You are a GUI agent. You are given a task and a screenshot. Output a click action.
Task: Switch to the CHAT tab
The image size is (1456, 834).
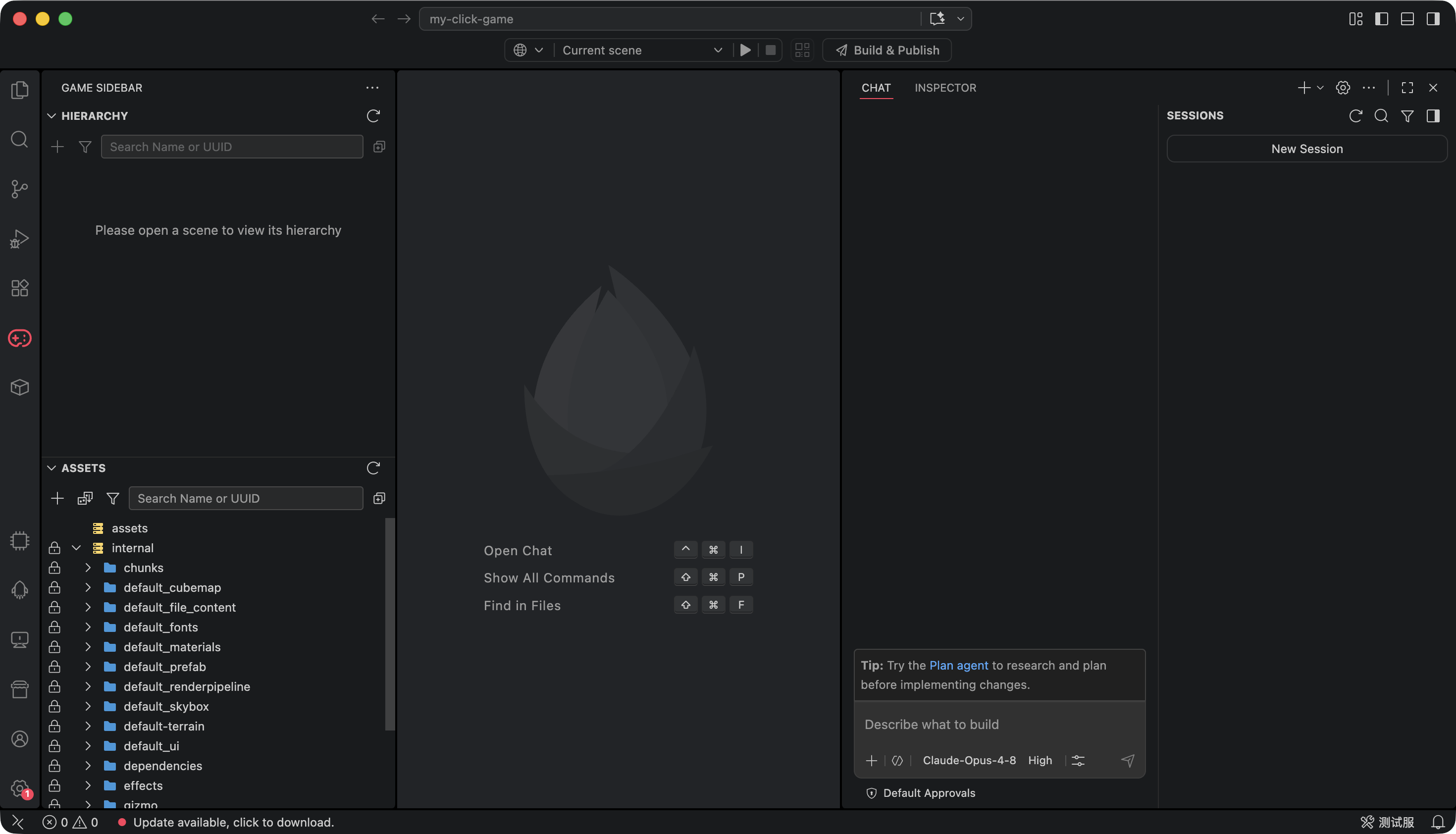[x=876, y=88]
